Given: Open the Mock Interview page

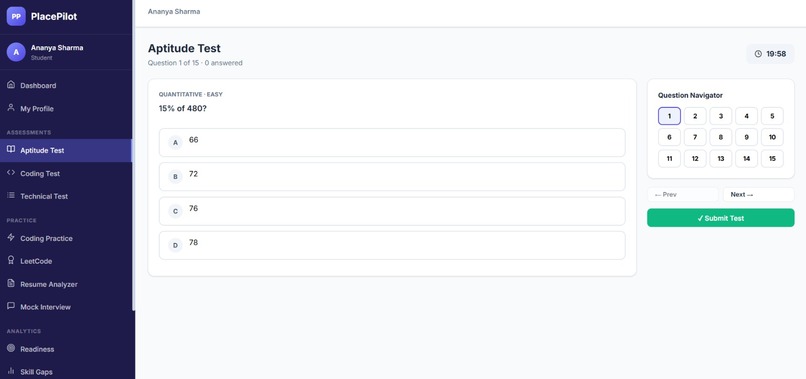Looking at the screenshot, I should (66, 306).
